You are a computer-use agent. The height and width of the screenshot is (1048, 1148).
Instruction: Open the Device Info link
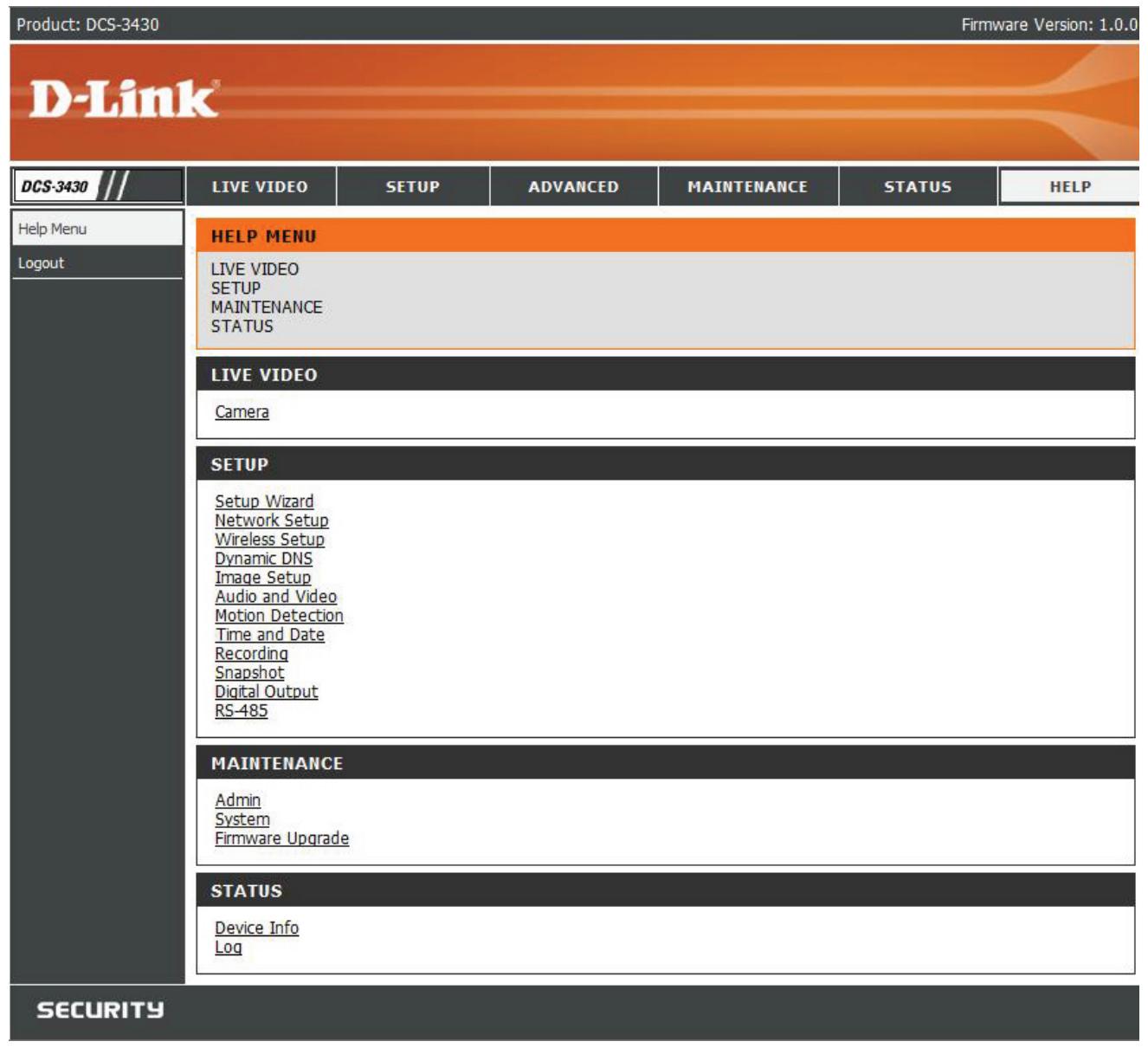pyautogui.click(x=256, y=928)
